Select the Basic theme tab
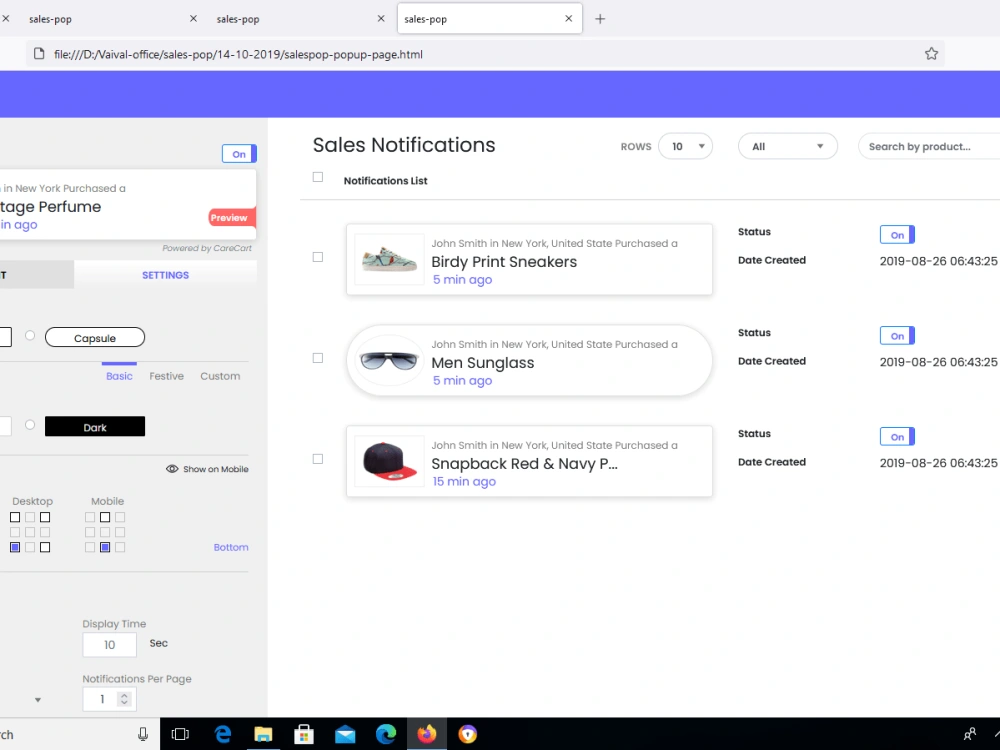The height and width of the screenshot is (750, 1000). coord(119,376)
